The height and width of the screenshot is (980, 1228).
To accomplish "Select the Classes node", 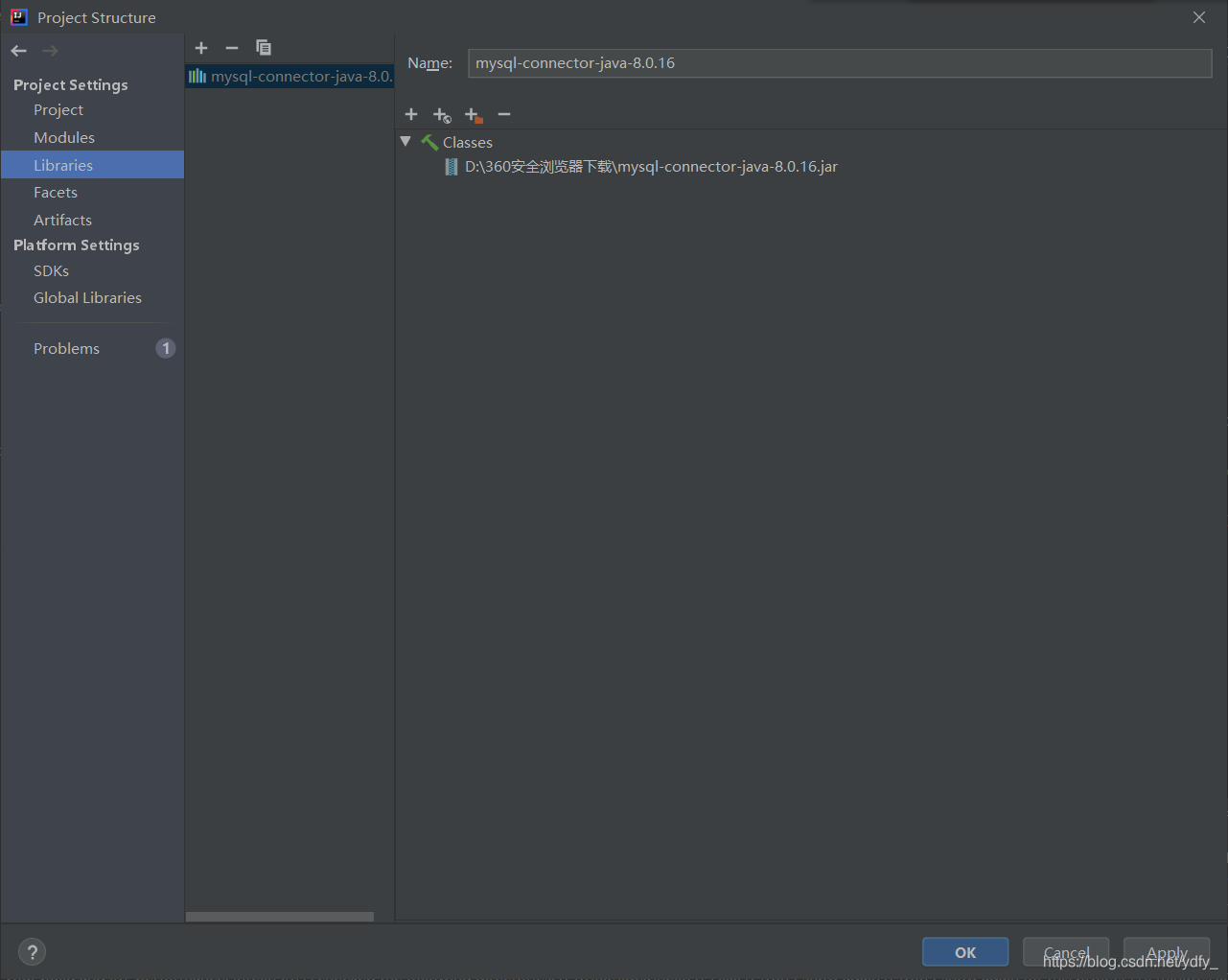I will 468,142.
